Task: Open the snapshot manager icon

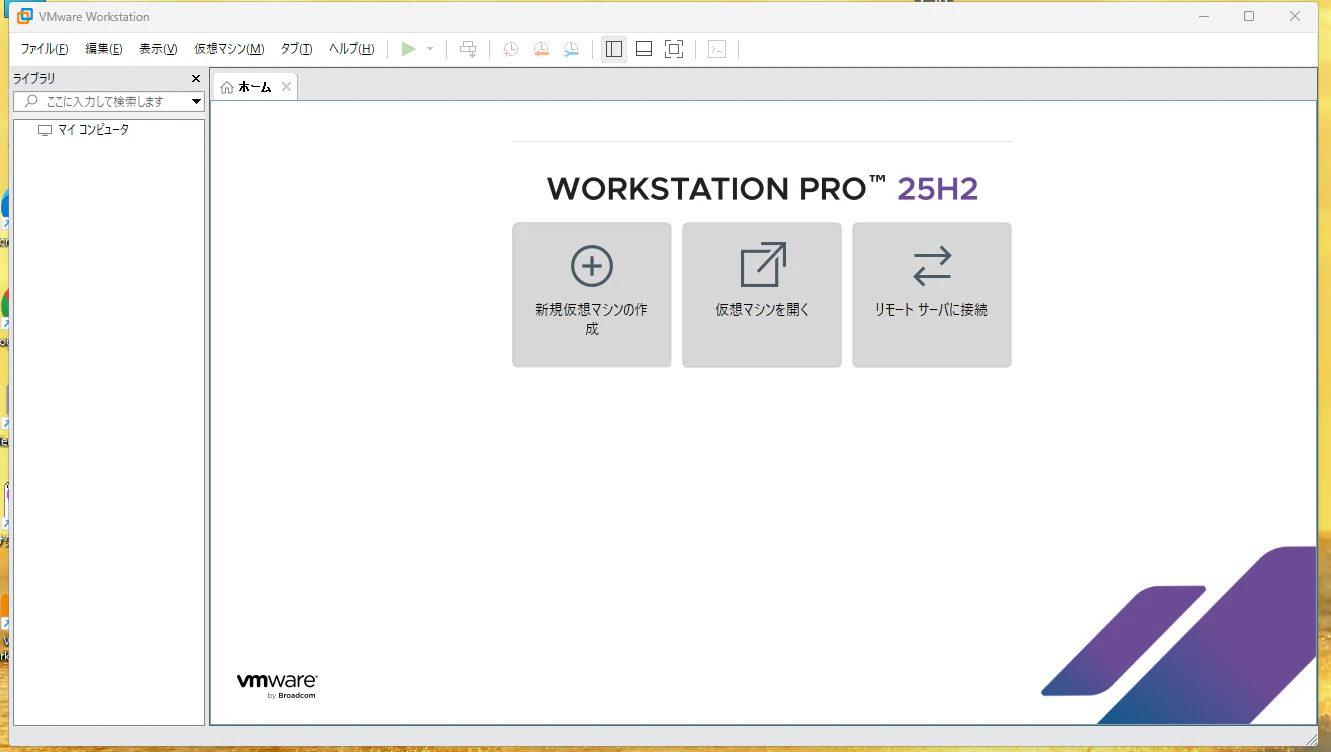Action: tap(571, 49)
